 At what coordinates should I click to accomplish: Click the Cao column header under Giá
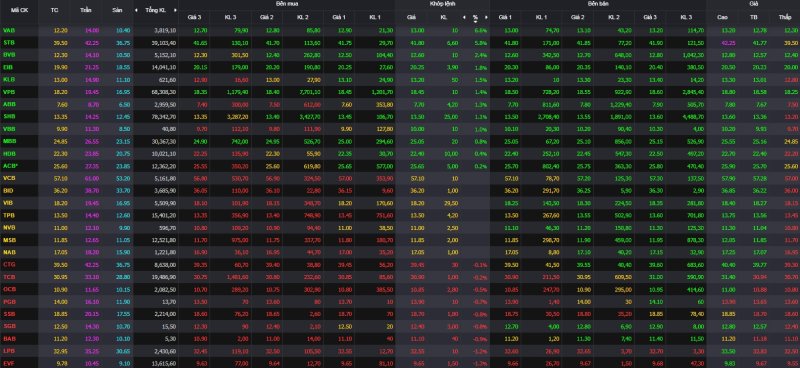pyautogui.click(x=722, y=17)
